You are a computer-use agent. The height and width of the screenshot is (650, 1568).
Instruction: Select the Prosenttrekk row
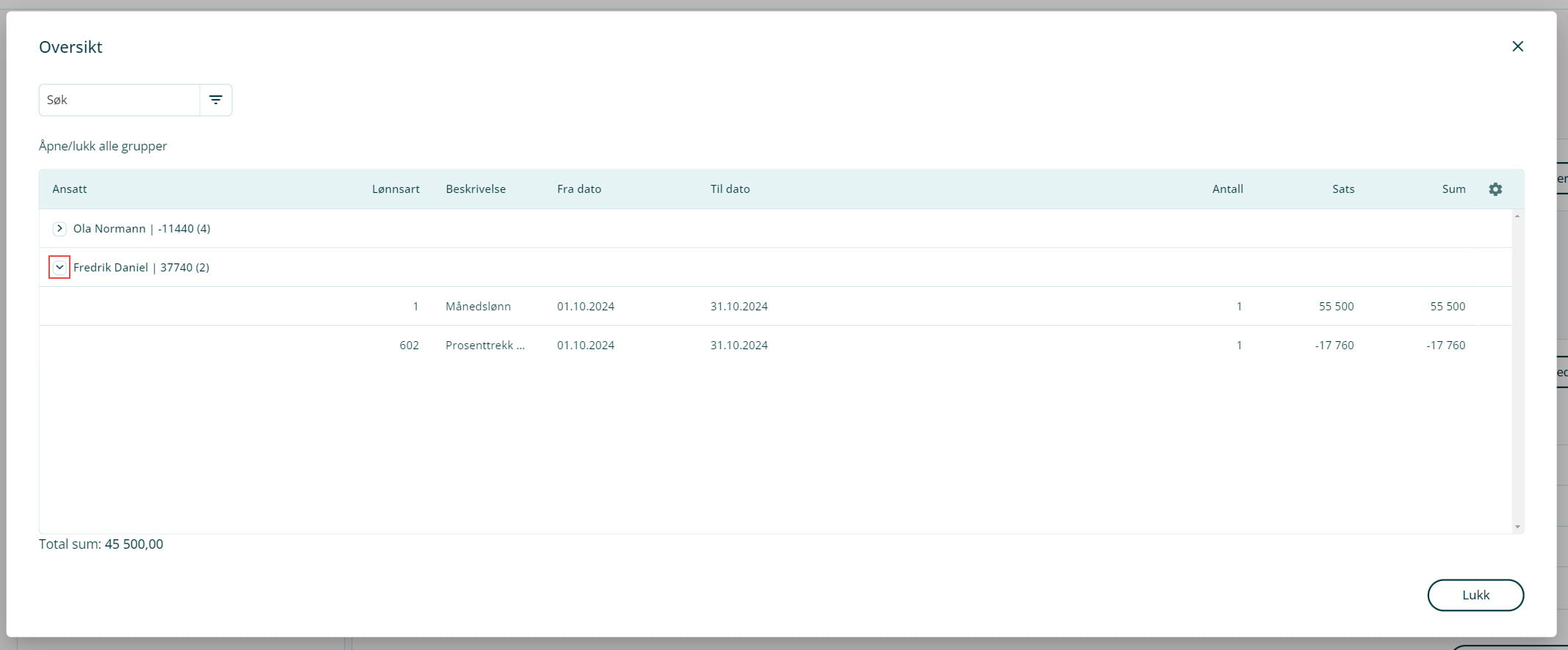(484, 346)
